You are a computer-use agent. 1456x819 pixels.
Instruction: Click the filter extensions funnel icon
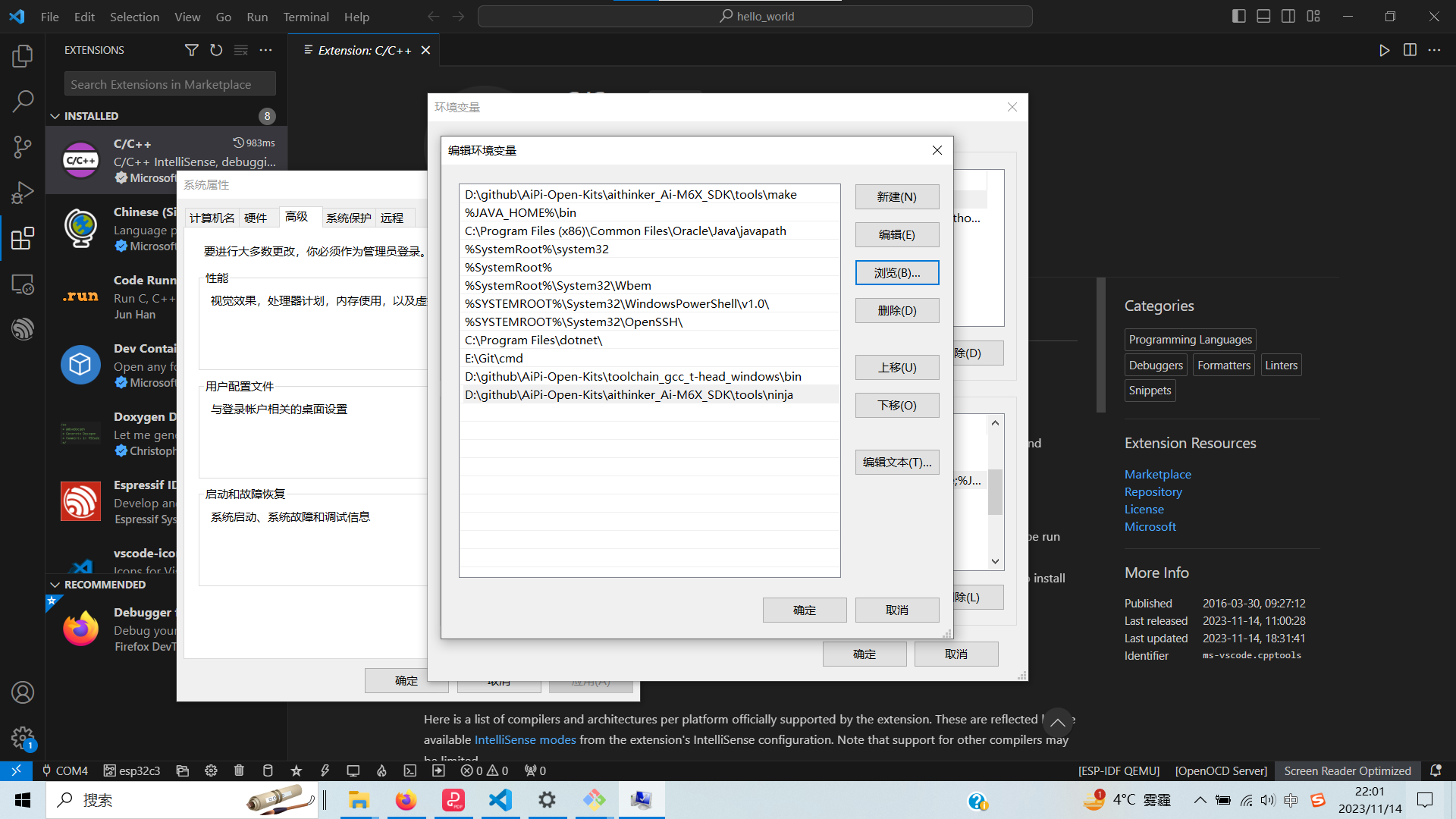tap(191, 50)
